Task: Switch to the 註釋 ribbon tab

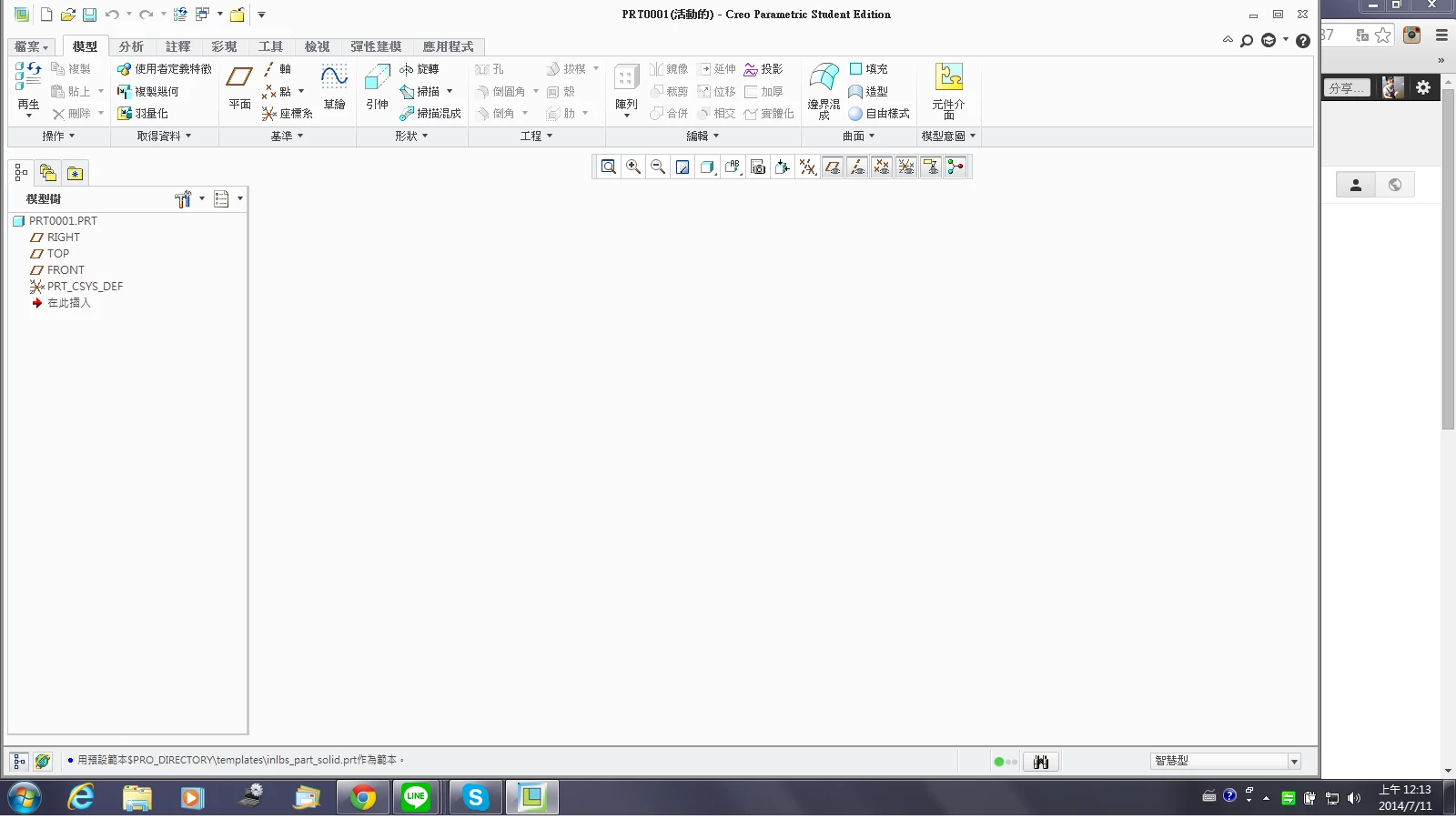Action: click(177, 46)
